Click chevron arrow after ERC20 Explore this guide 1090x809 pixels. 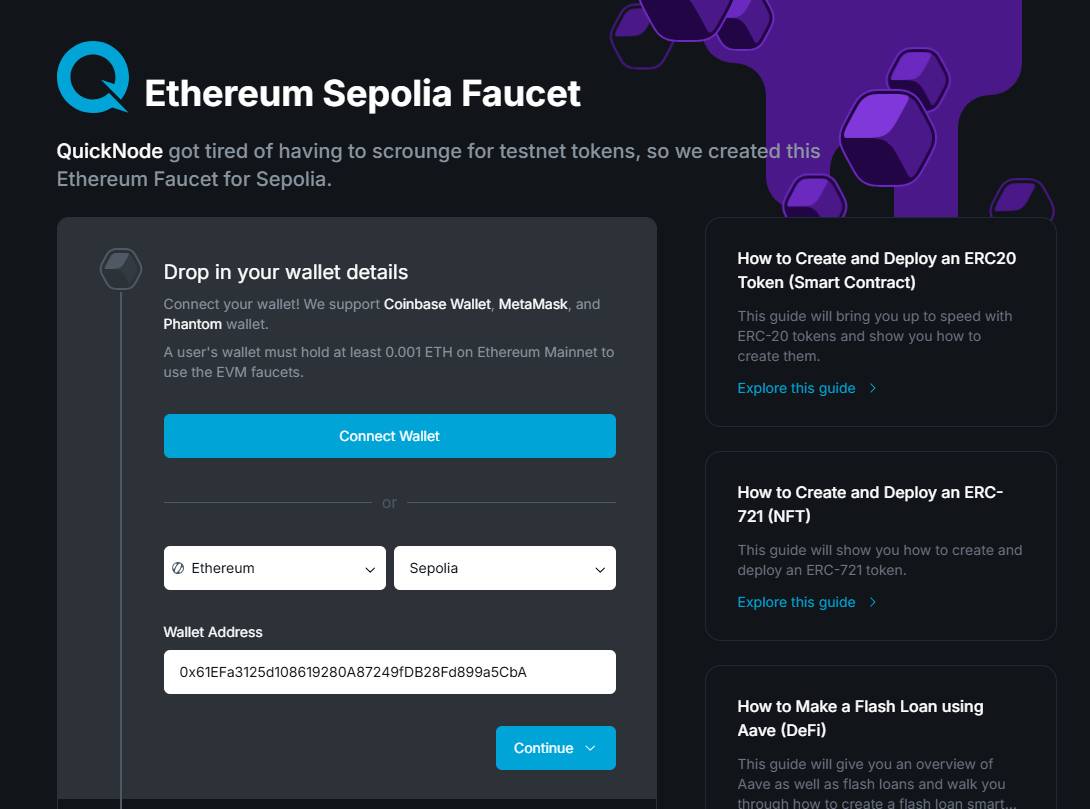click(x=873, y=389)
